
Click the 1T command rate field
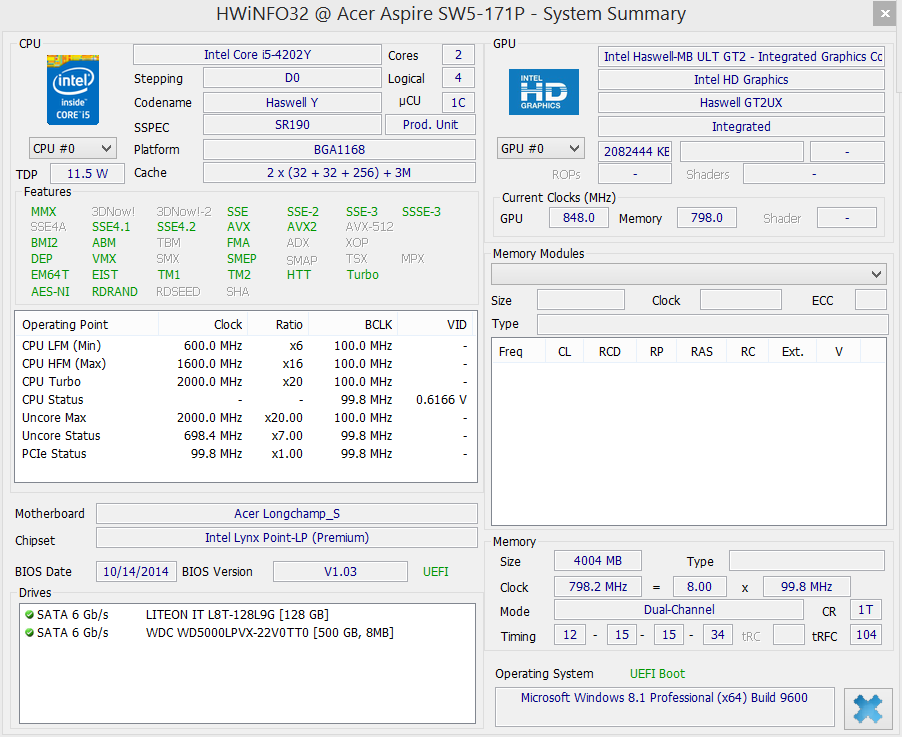865,610
